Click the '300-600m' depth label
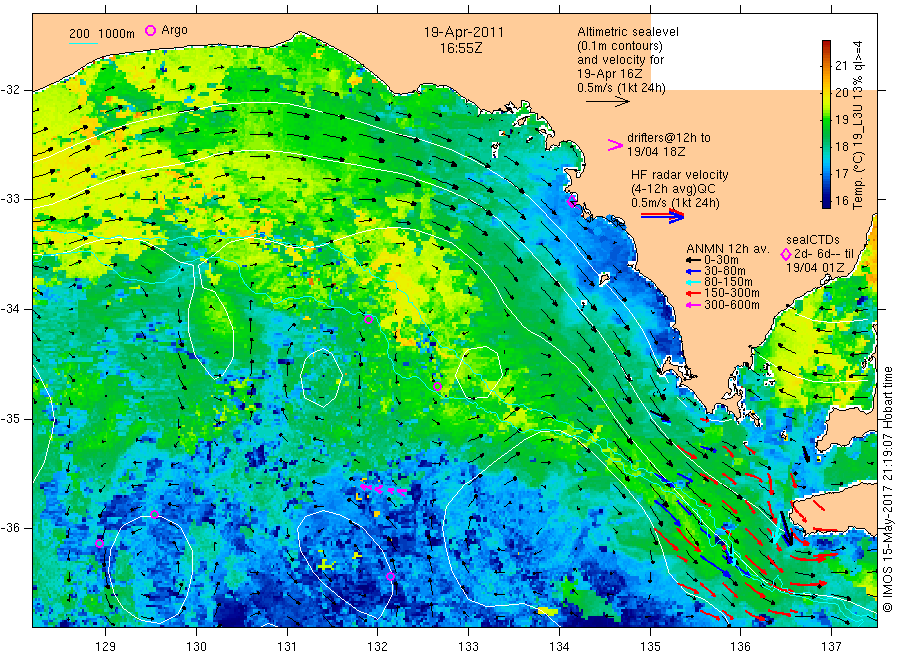The image size is (900, 660). pos(732,305)
